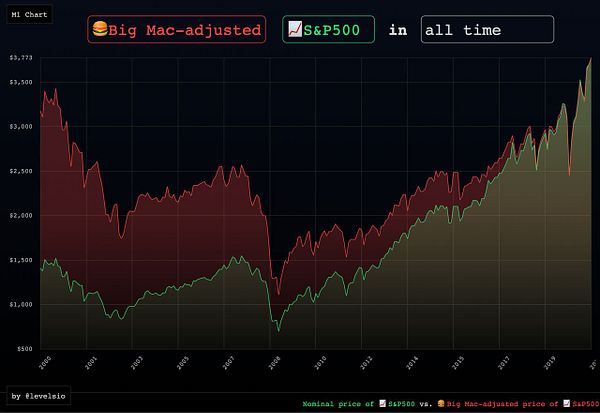
Task: Click the hamburger emoji in the Big Mac-adjusted selector
Action: 100,29
